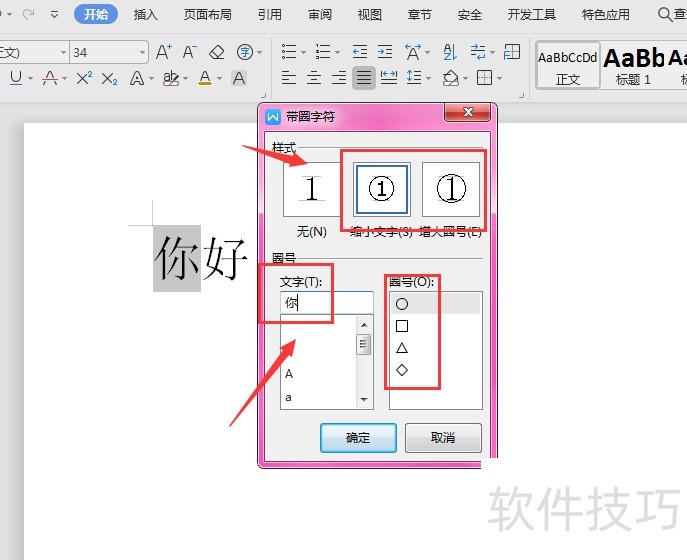Expand font color dropdown arrow
The width and height of the screenshot is (687, 560).
pos(219,79)
